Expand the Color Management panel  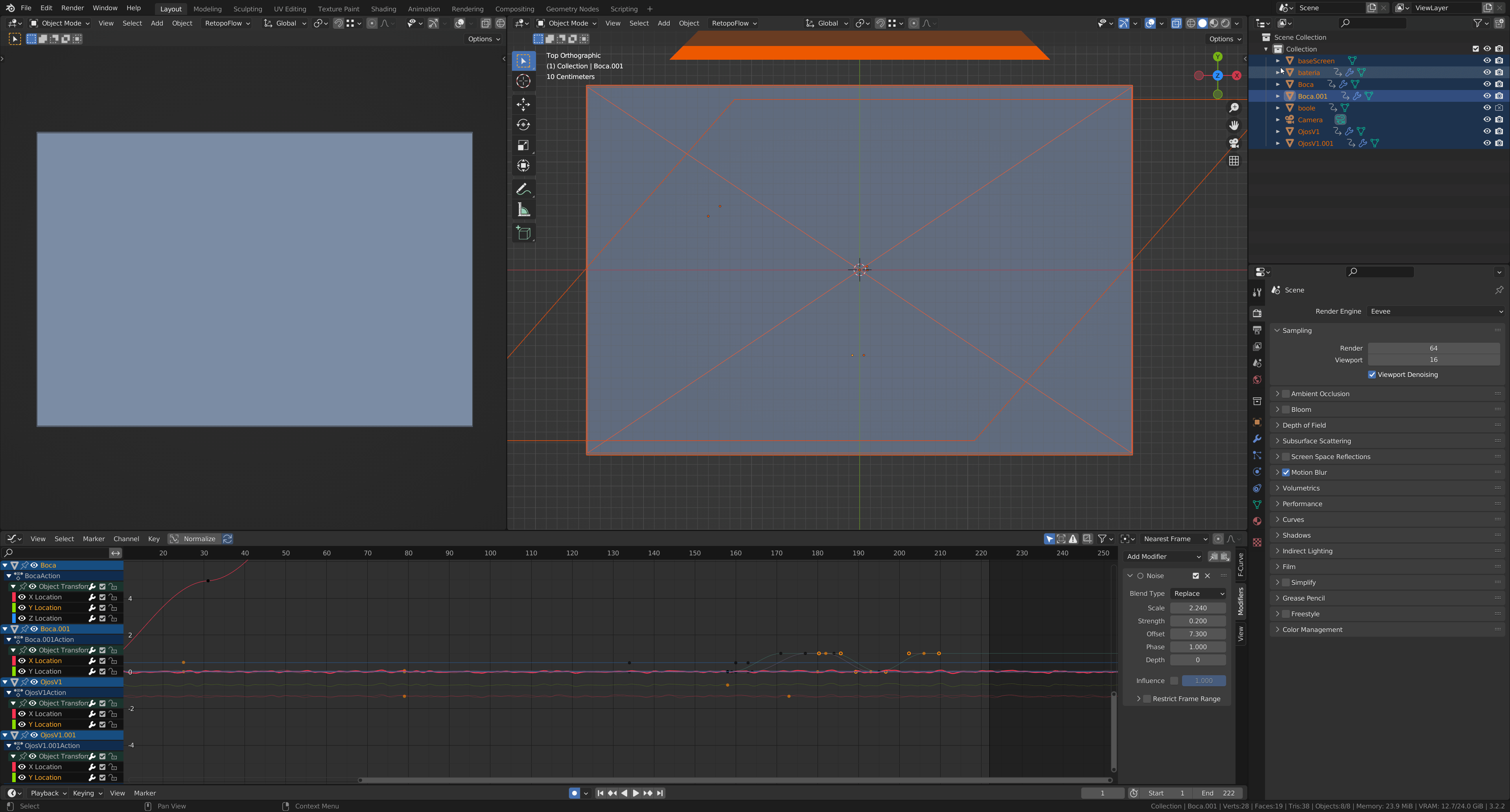1312,629
